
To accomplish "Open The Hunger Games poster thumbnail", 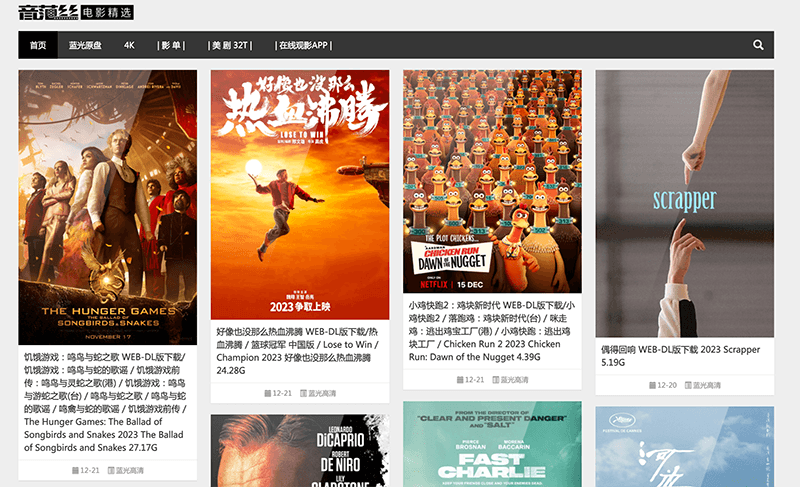I will point(108,207).
